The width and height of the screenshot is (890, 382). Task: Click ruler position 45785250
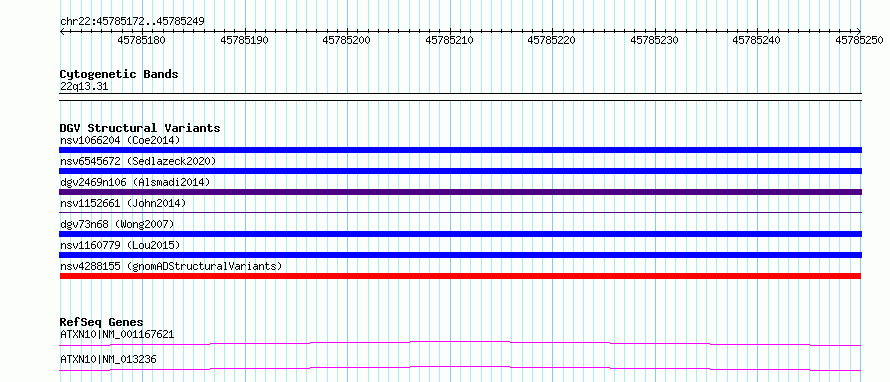pos(859,40)
